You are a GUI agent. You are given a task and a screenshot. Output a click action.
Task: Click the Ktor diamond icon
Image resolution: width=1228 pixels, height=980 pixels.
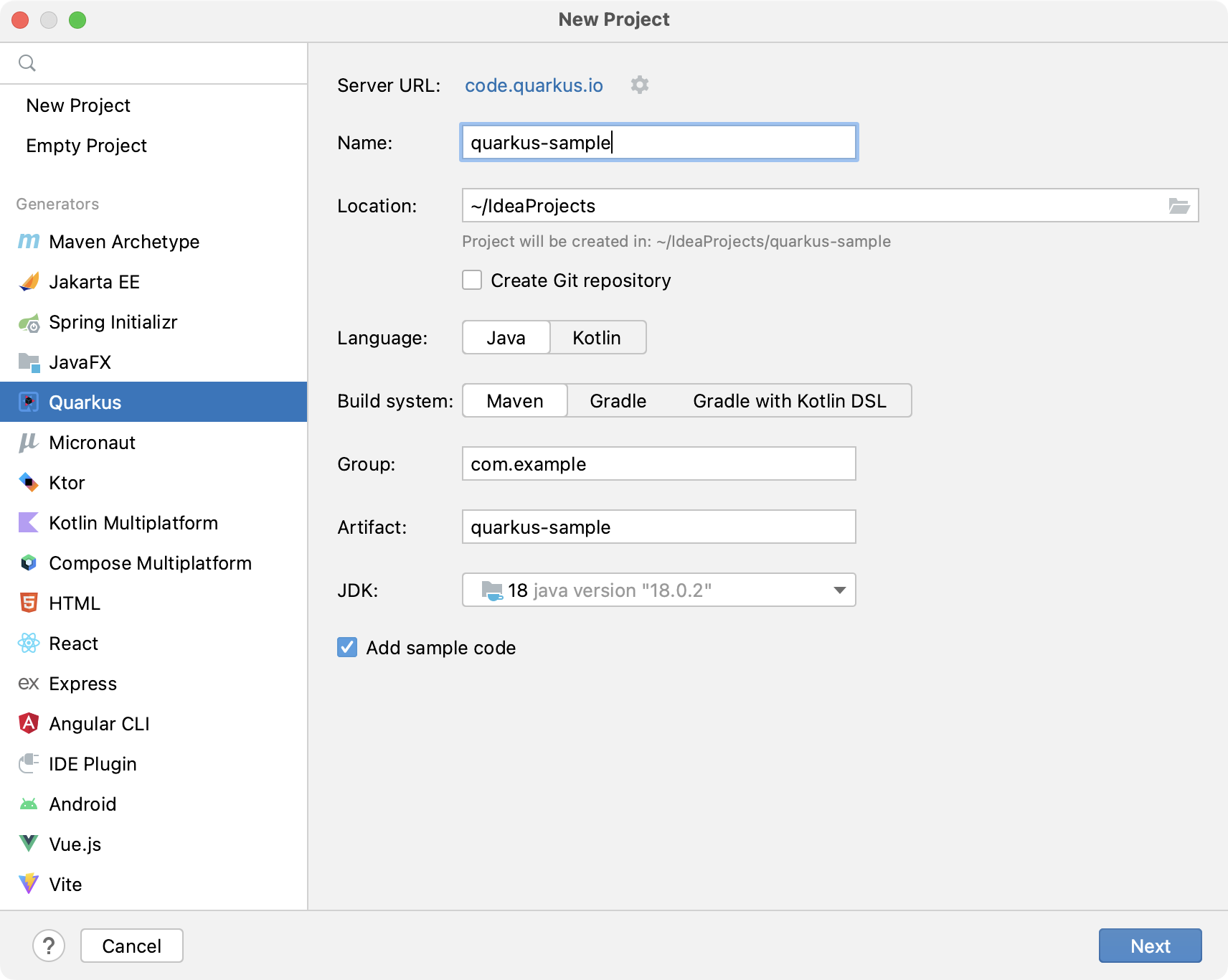tap(29, 482)
